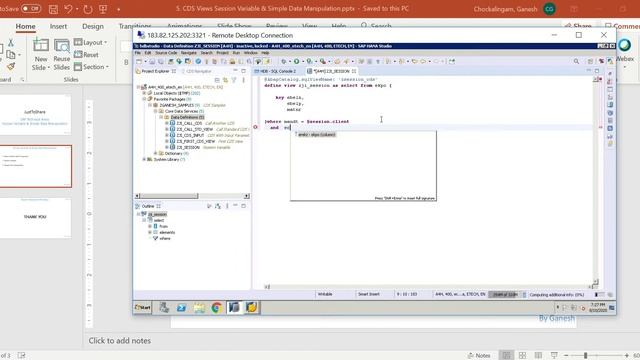Click the New Slide button
The image size is (640, 360).
[40, 54]
